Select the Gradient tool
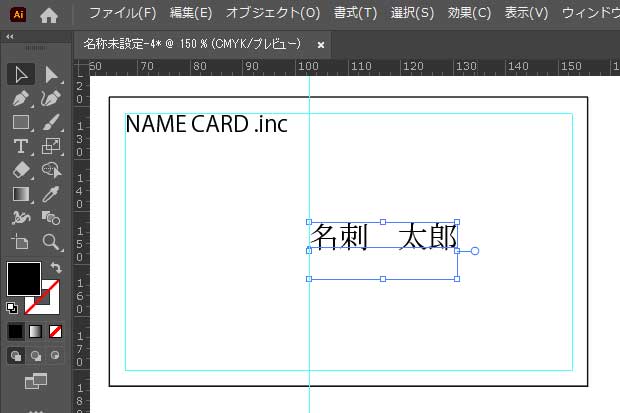The height and width of the screenshot is (413, 620). pos(21,194)
